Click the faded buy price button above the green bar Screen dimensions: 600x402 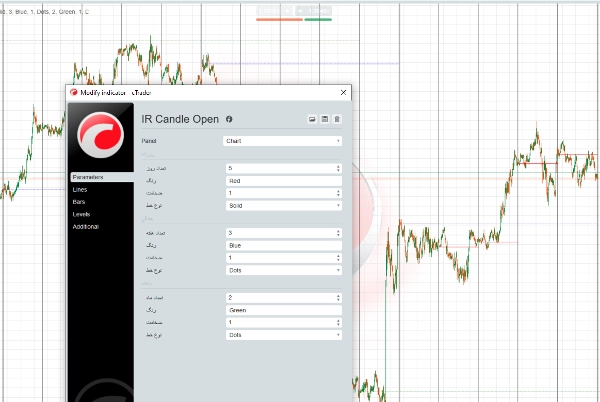click(313, 11)
